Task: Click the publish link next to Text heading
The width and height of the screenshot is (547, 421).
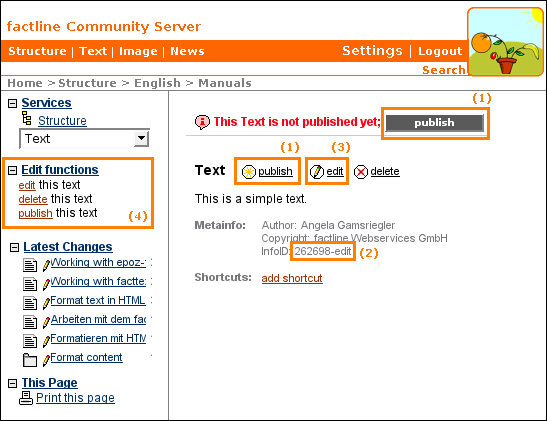Action: [x=275, y=172]
